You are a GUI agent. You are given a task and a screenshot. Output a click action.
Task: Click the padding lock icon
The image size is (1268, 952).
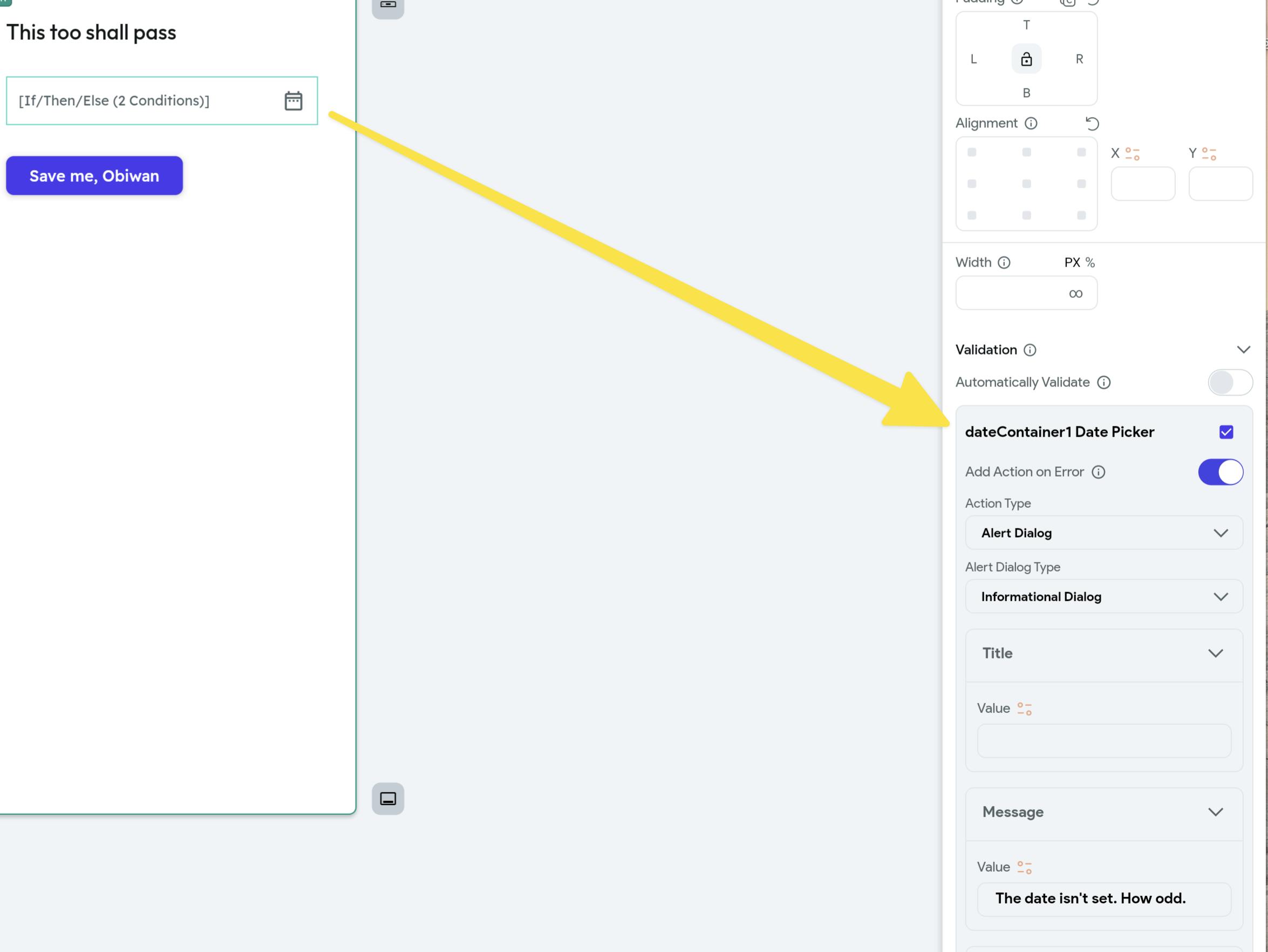1026,59
